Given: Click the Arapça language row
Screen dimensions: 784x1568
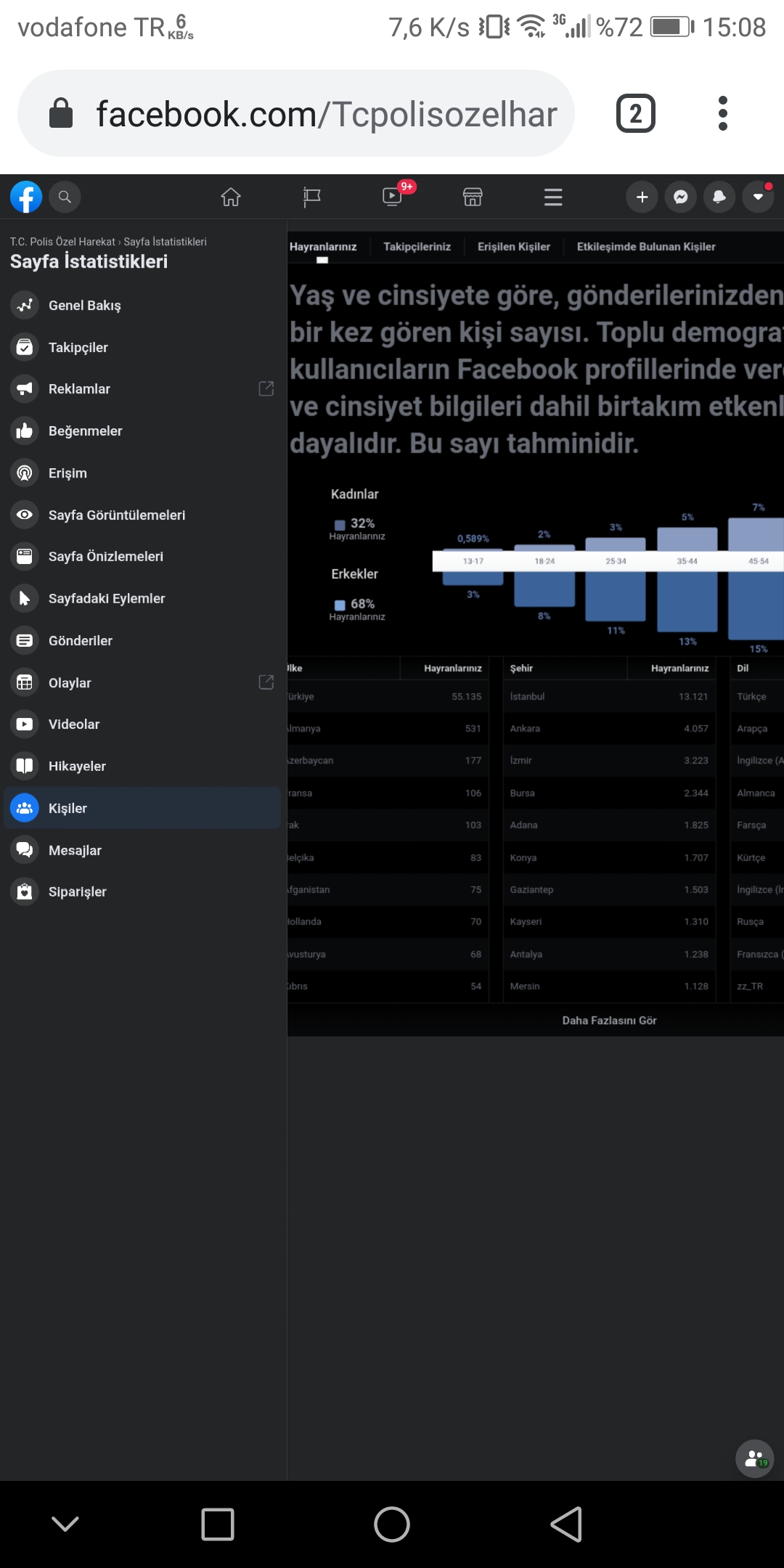Looking at the screenshot, I should point(757,729).
